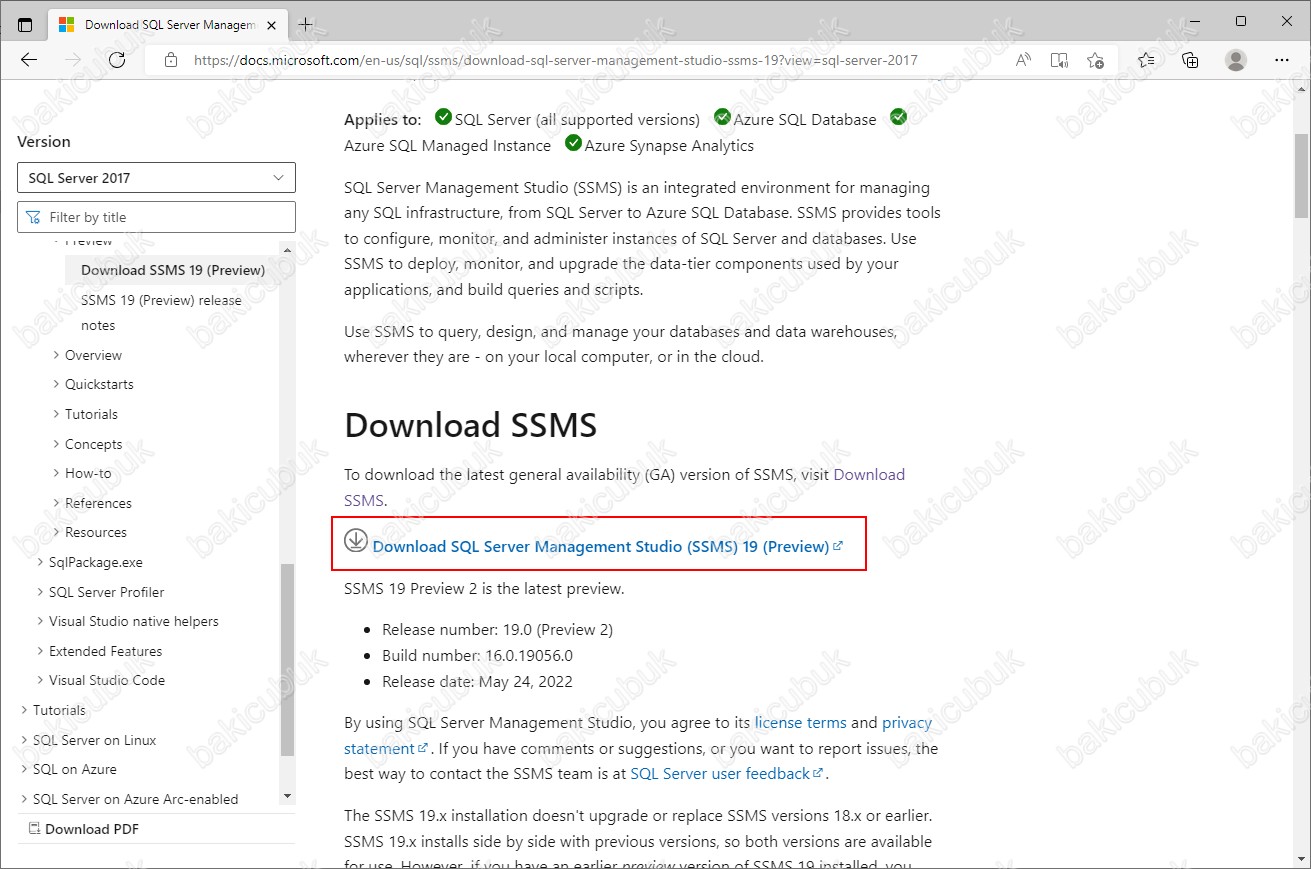Open SQL Server user feedback link
The height and width of the screenshot is (869, 1311).
[726, 774]
